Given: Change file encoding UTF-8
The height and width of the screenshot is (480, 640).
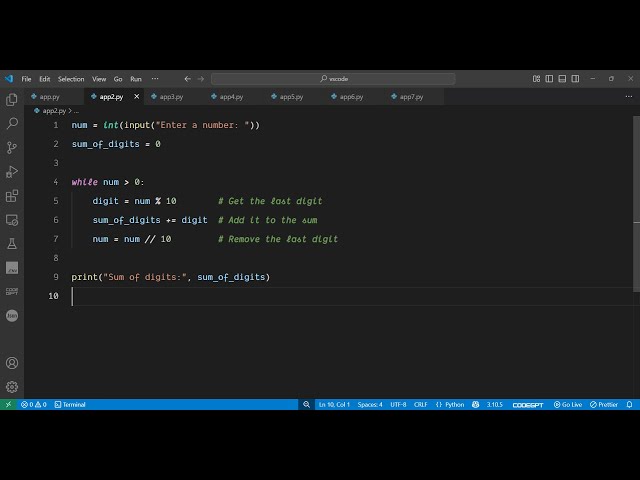Looking at the screenshot, I should click(x=398, y=404).
